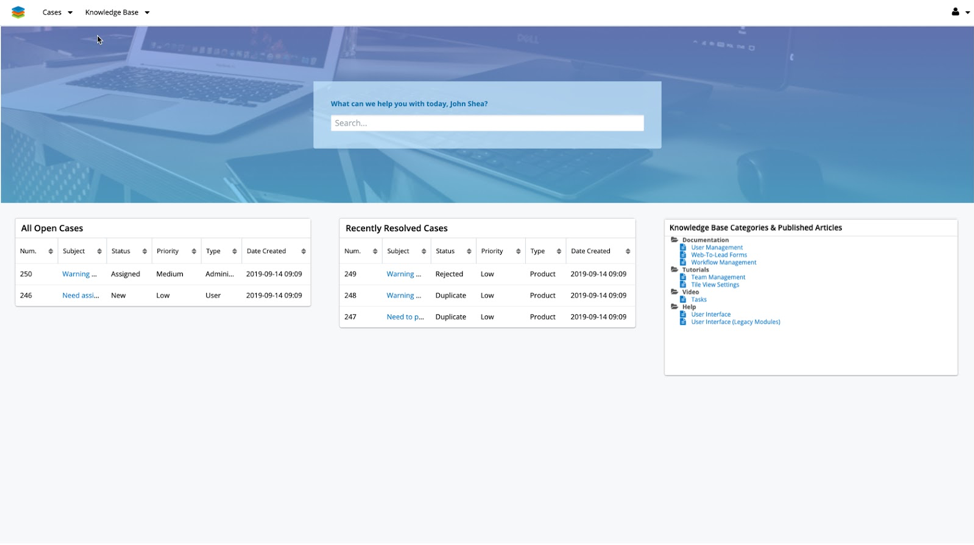The image size is (974, 545).
Task: Open the User Interface (Legacy Modules) article
Action: pos(735,322)
